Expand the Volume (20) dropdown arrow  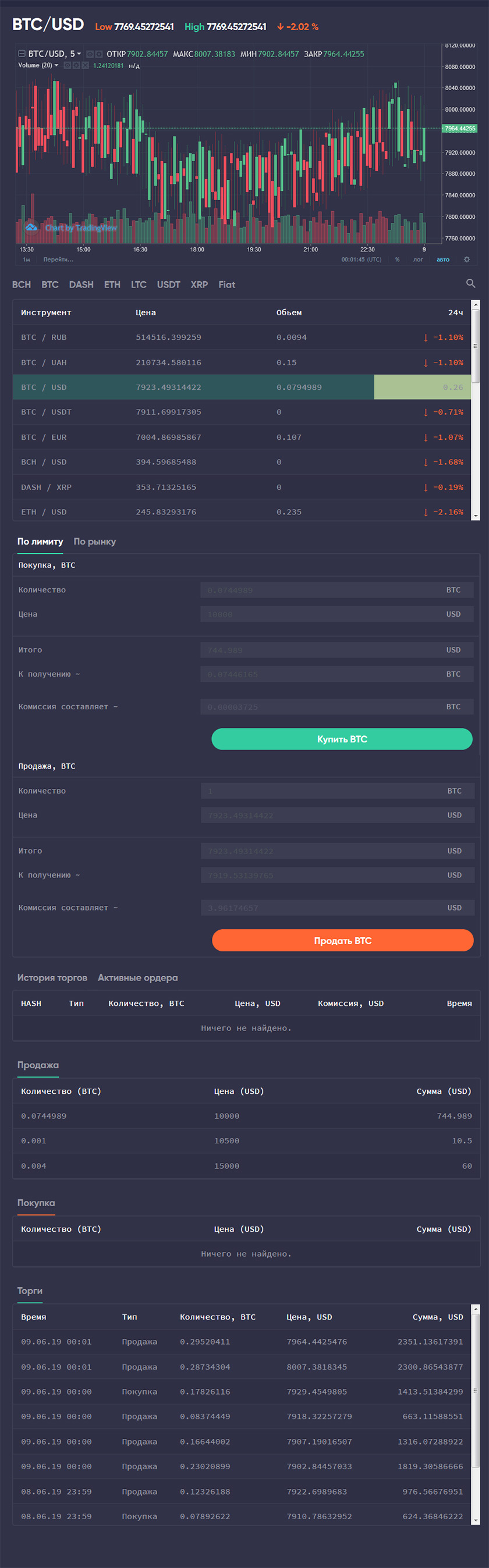56,66
